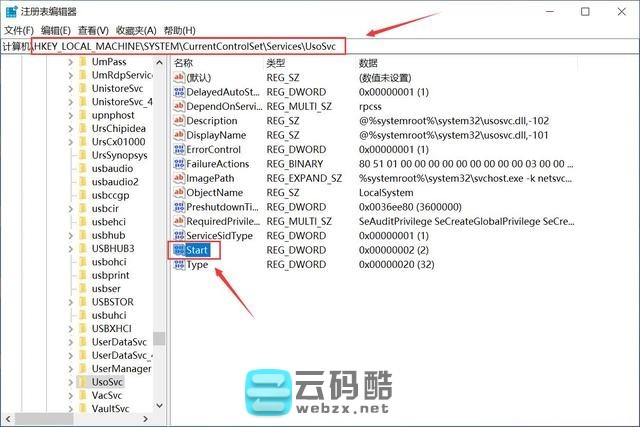Click the (默认) string value icon
This screenshot has height=427, width=640.
179,77
